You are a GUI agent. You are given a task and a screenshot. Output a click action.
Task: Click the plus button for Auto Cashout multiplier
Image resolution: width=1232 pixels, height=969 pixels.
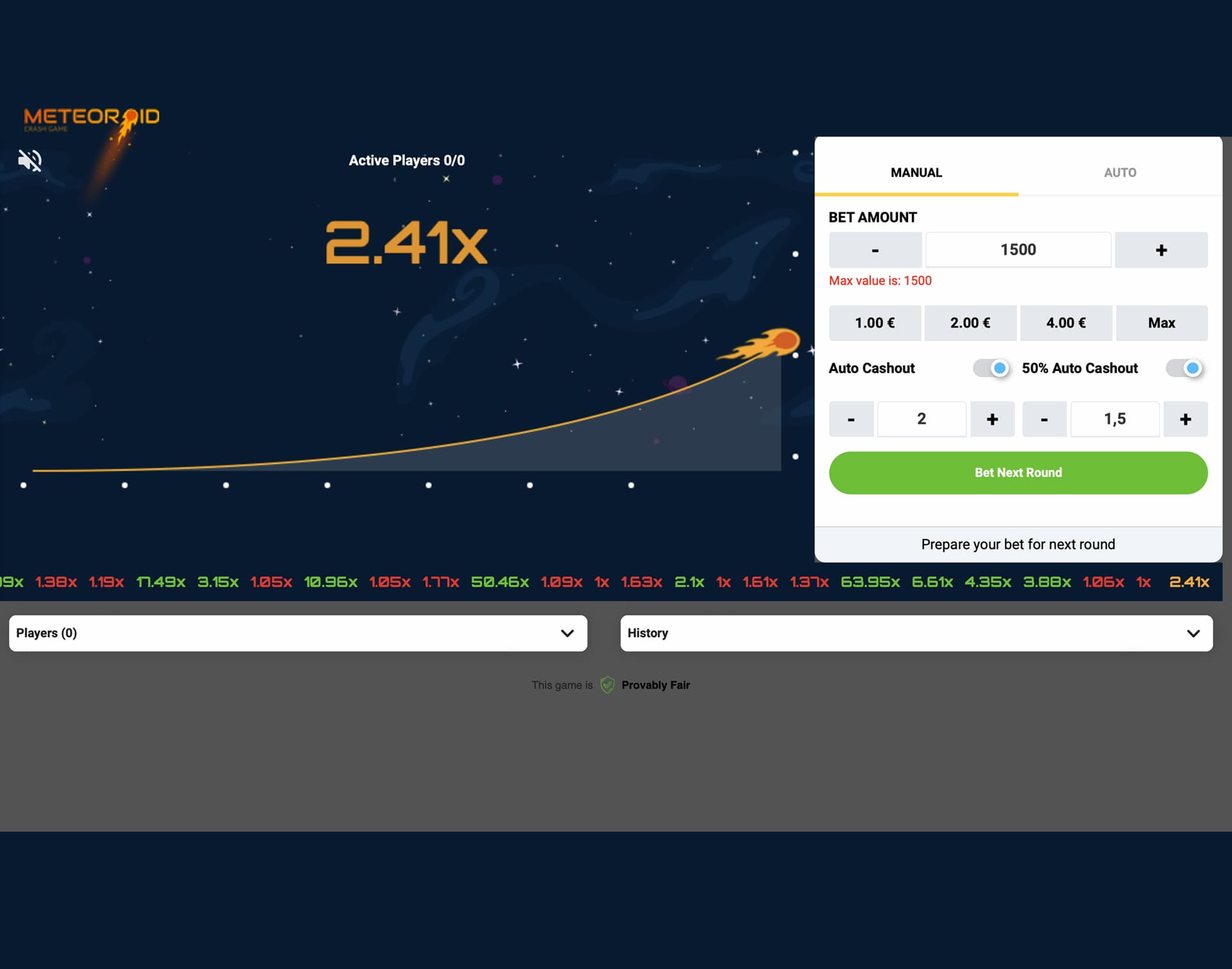pyautogui.click(x=991, y=418)
